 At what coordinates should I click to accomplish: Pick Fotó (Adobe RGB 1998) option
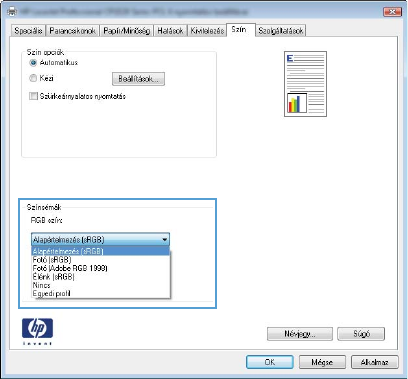point(100,268)
